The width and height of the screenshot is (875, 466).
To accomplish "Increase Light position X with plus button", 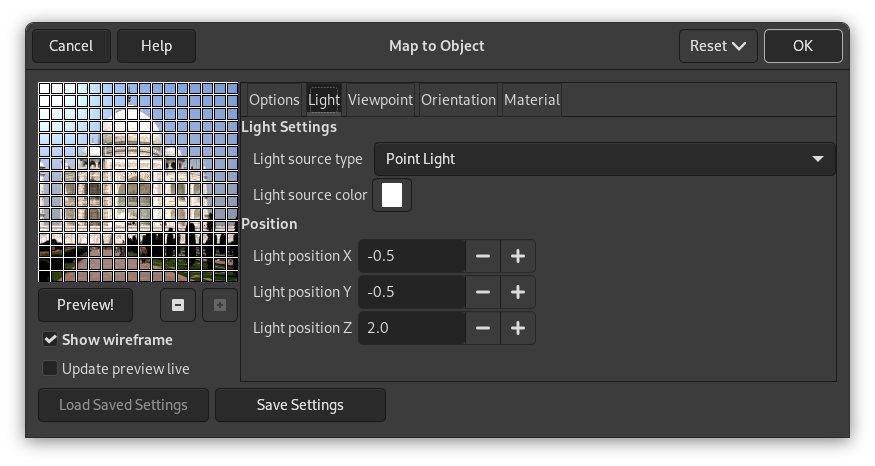I will pyautogui.click(x=517, y=256).
